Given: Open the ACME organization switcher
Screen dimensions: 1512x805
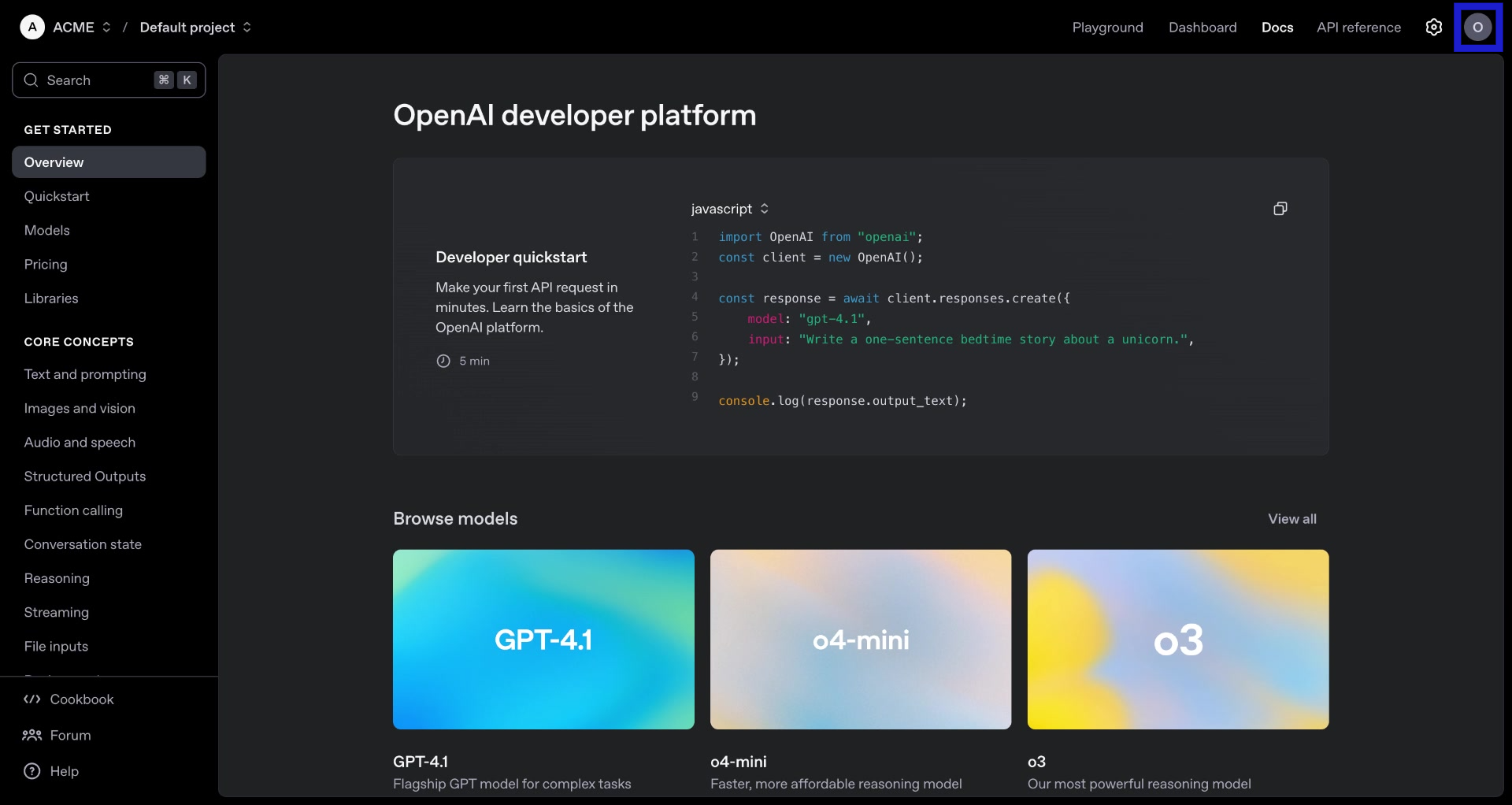Looking at the screenshot, I should [106, 27].
